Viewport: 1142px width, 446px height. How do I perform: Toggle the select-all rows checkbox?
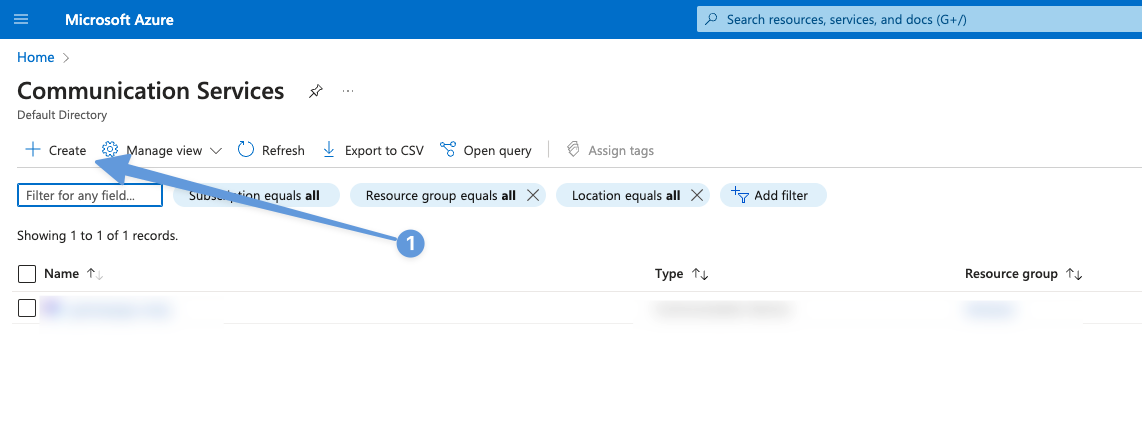point(27,274)
